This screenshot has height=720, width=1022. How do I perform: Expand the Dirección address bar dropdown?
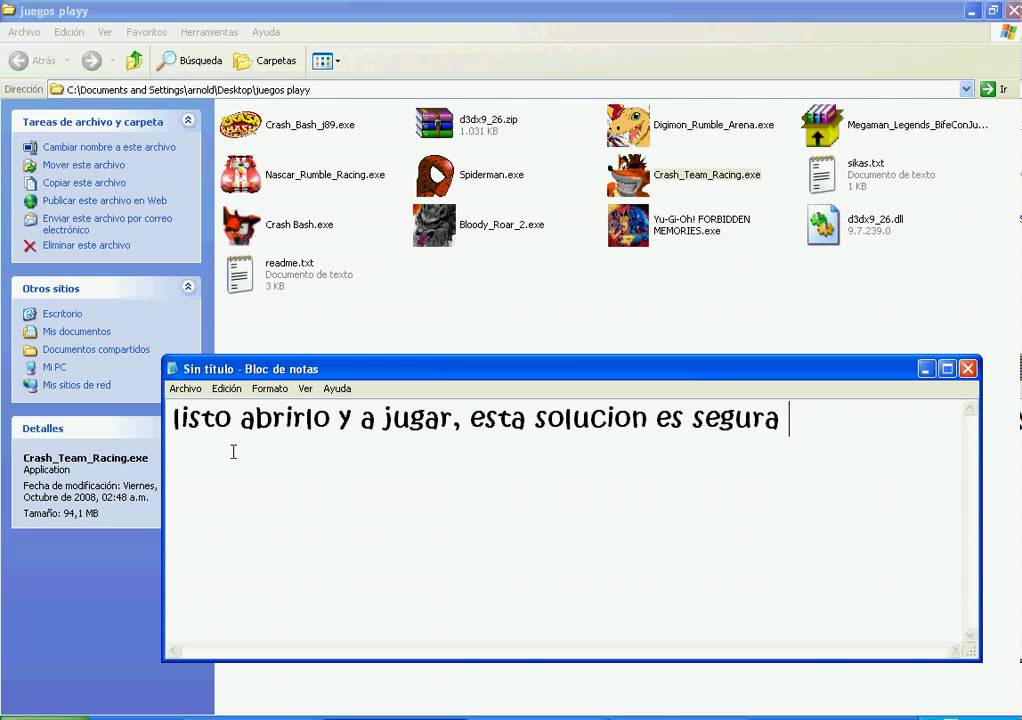(966, 89)
